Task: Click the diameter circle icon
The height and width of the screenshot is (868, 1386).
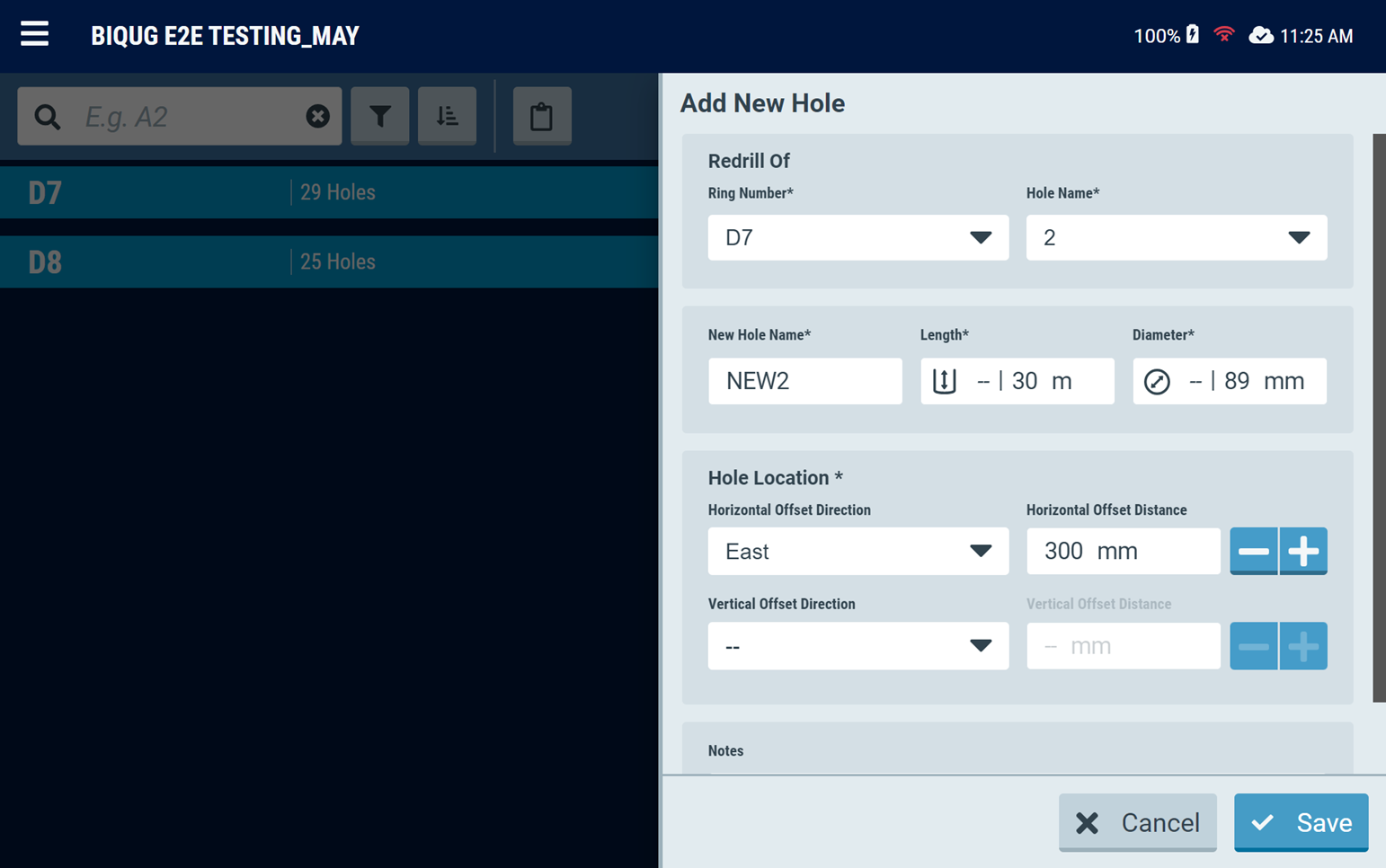Action: pyautogui.click(x=1157, y=382)
